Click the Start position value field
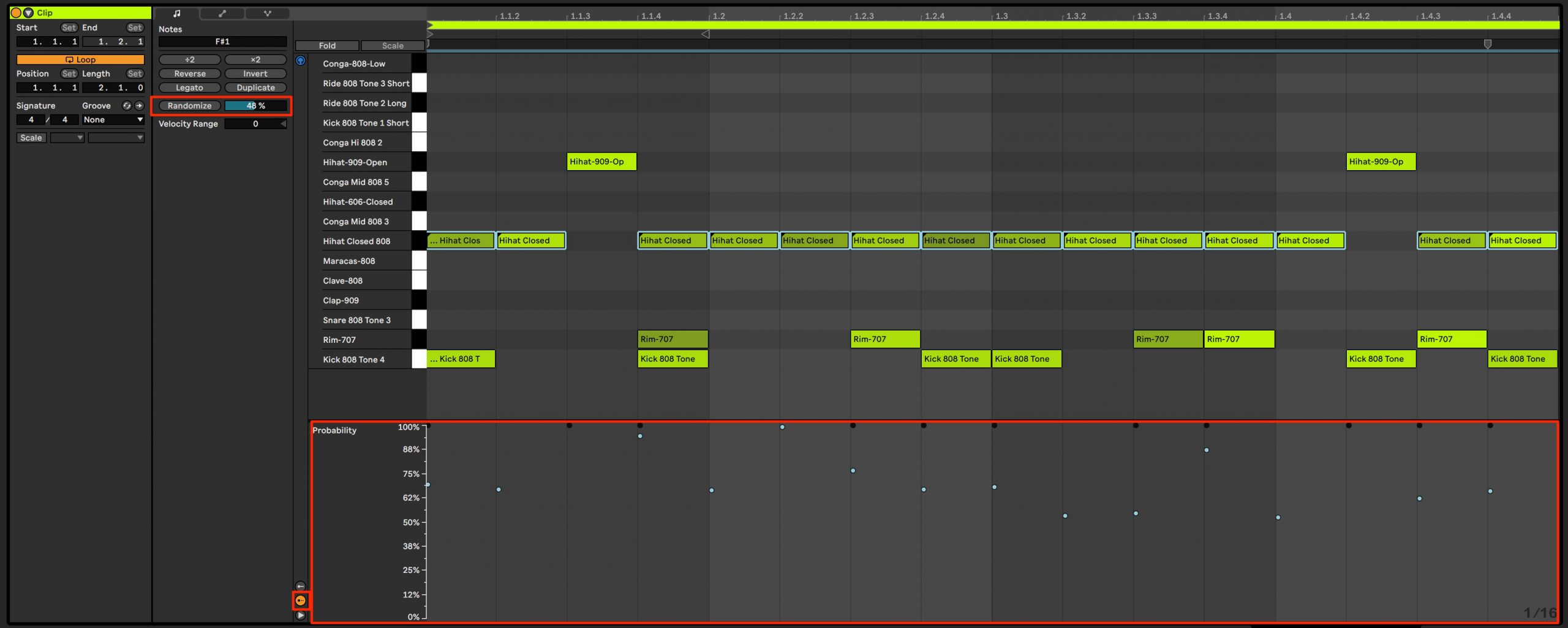Image resolution: width=1568 pixels, height=628 pixels. tap(48, 42)
